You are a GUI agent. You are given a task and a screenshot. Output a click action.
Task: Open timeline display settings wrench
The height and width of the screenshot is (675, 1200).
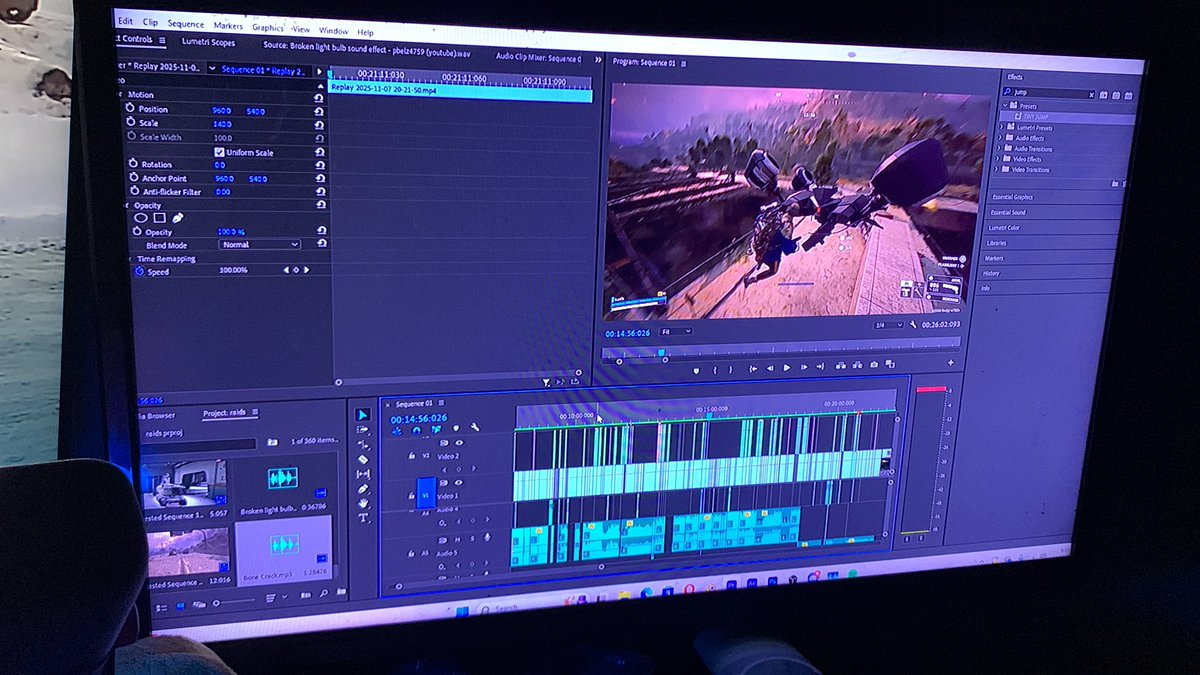[x=473, y=427]
